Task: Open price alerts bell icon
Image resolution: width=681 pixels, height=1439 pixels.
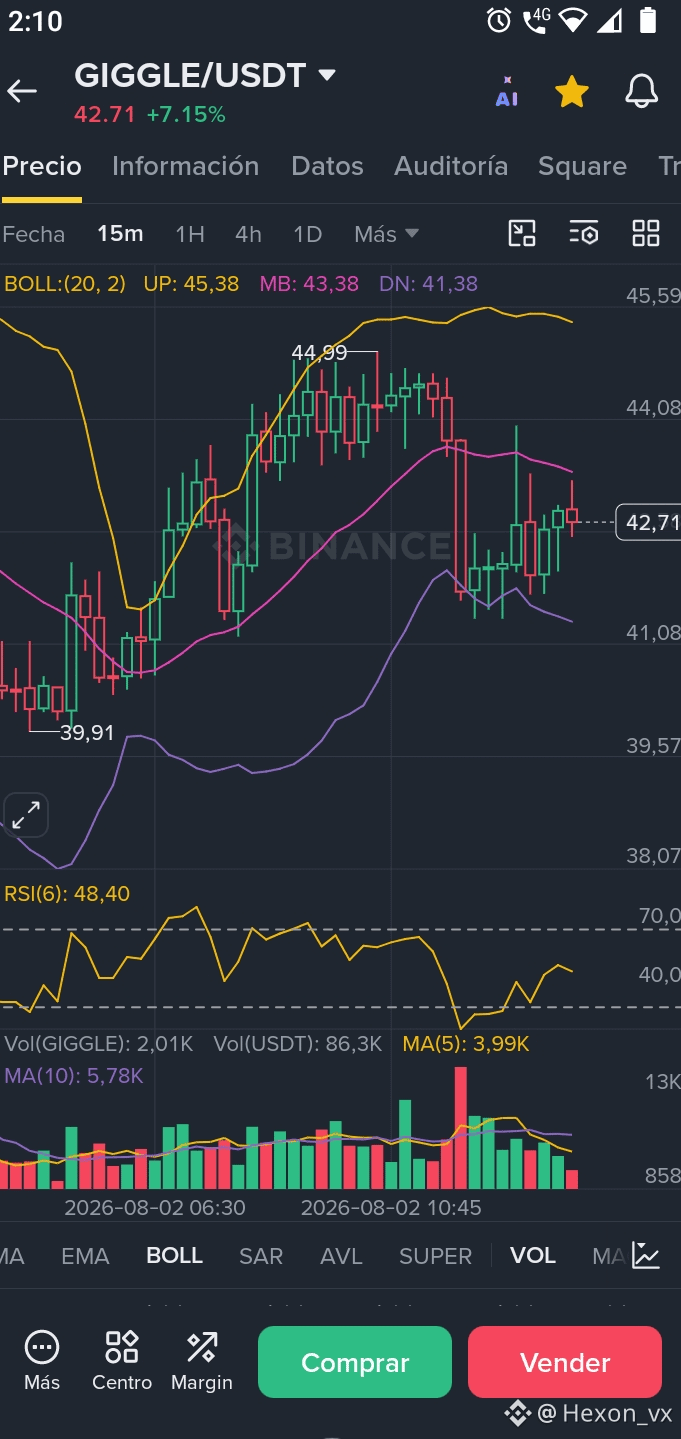Action: pos(642,91)
